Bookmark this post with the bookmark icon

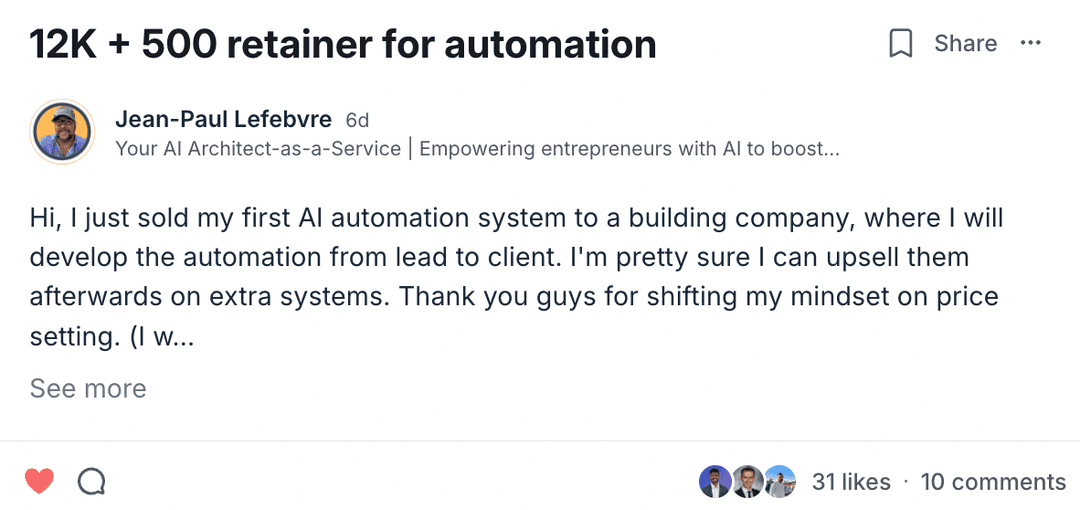click(x=900, y=44)
